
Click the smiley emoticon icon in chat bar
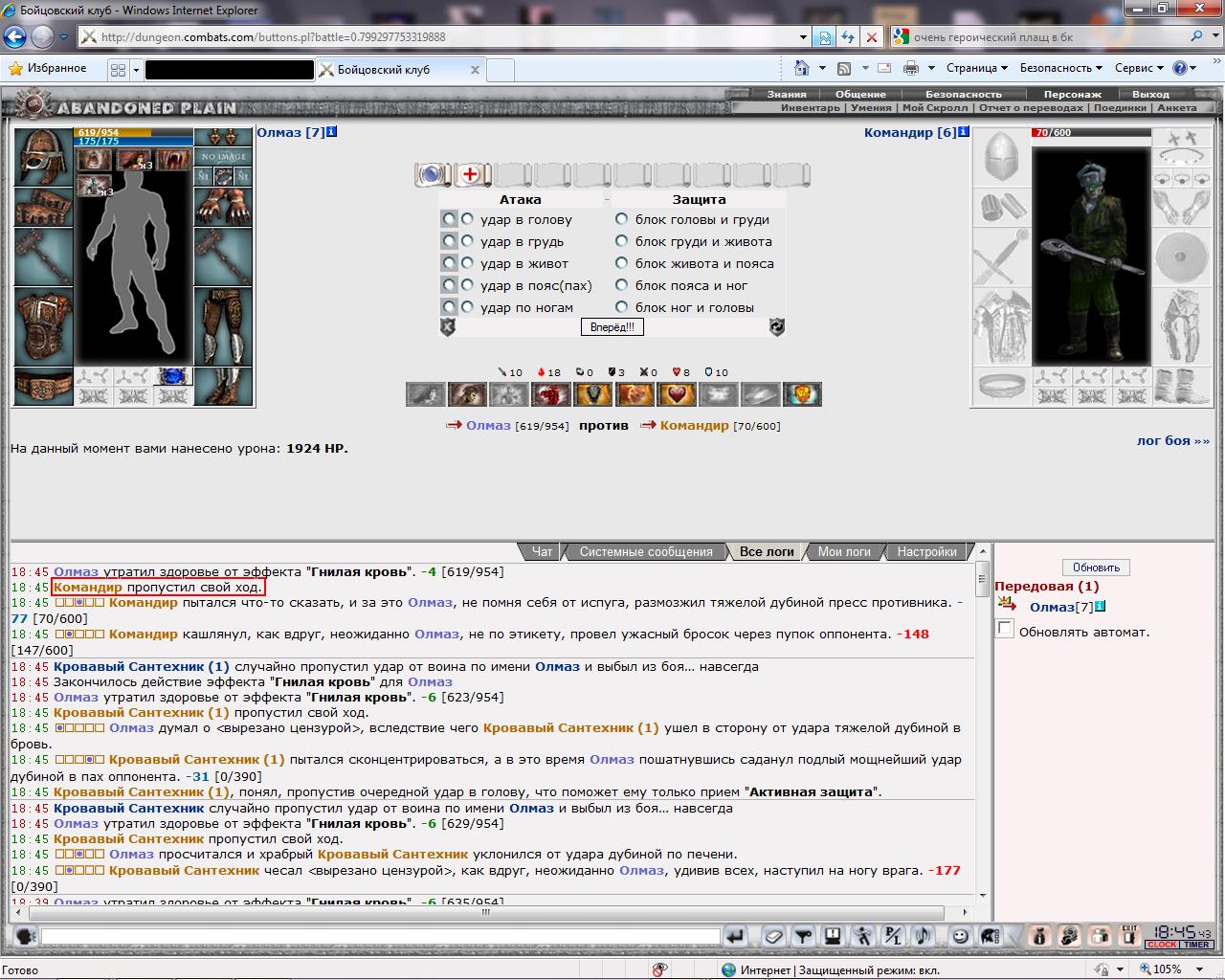[960, 936]
